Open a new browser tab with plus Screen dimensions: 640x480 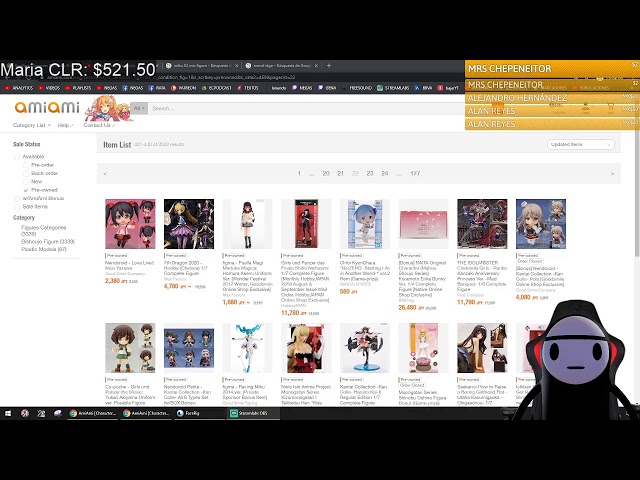tap(329, 65)
